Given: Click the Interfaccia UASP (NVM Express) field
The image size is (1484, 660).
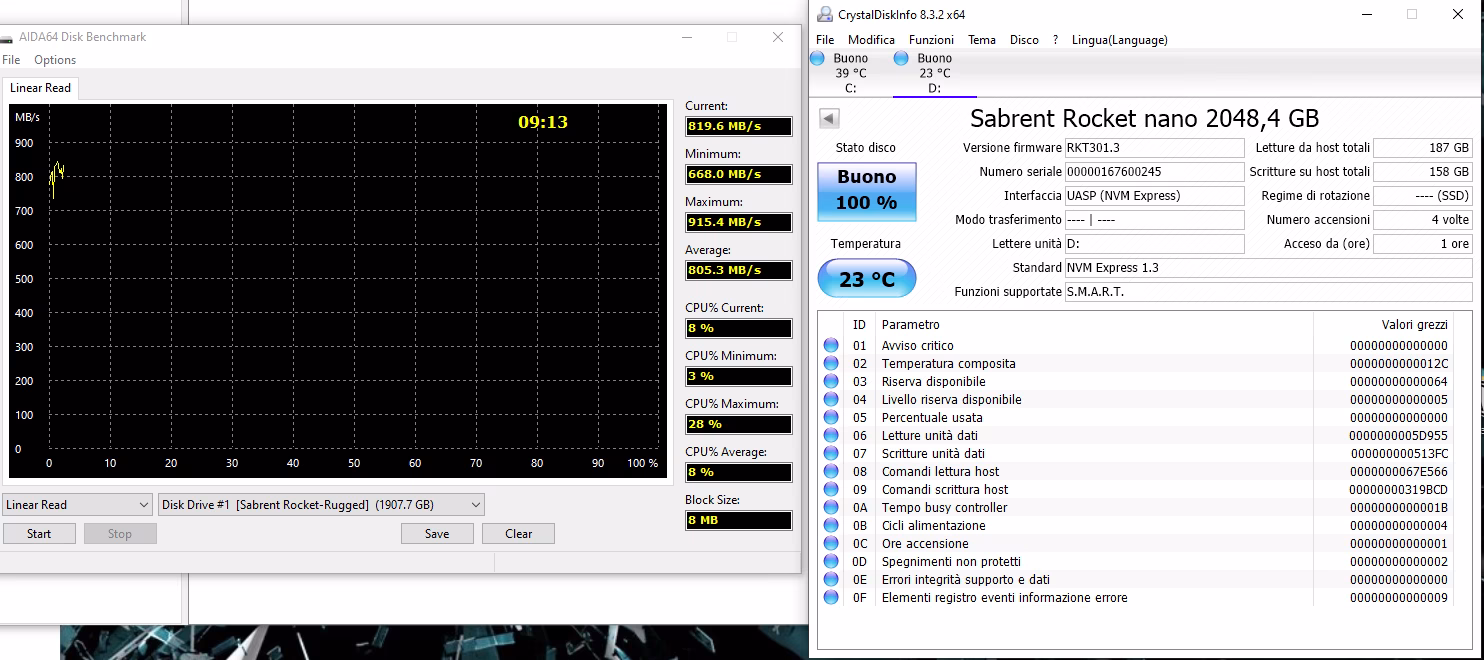Looking at the screenshot, I should pos(1154,196).
